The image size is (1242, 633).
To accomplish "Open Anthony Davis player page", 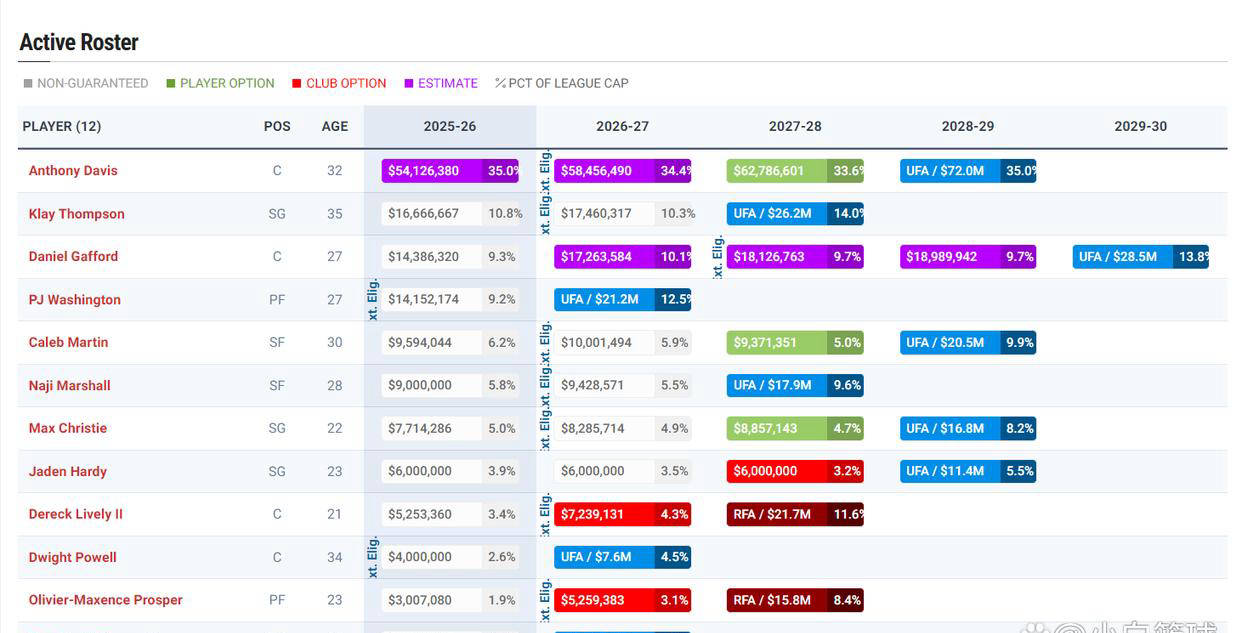I will [x=73, y=171].
